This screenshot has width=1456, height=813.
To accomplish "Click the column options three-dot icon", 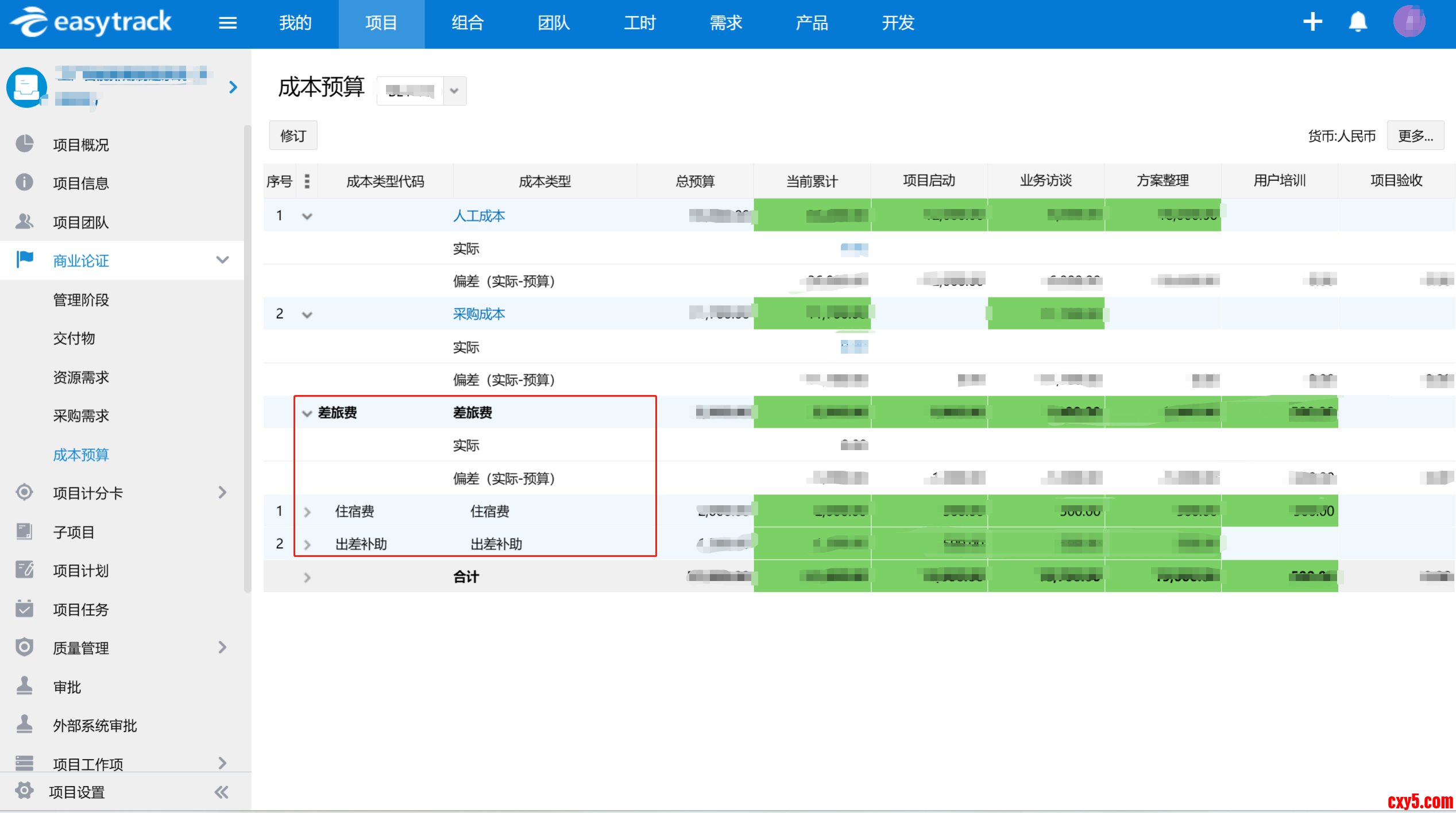I will tap(307, 181).
